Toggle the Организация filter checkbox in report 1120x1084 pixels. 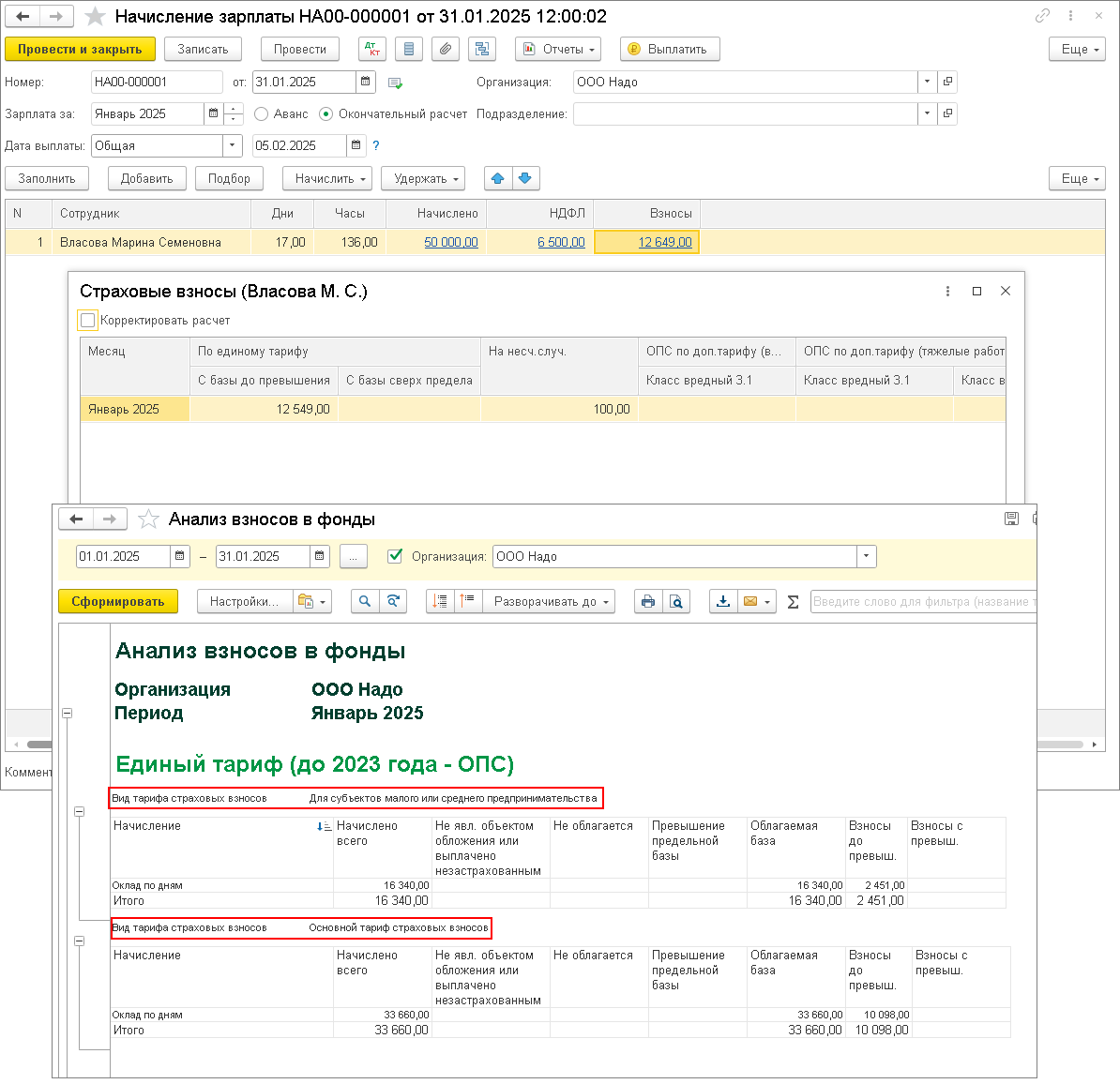[395, 556]
